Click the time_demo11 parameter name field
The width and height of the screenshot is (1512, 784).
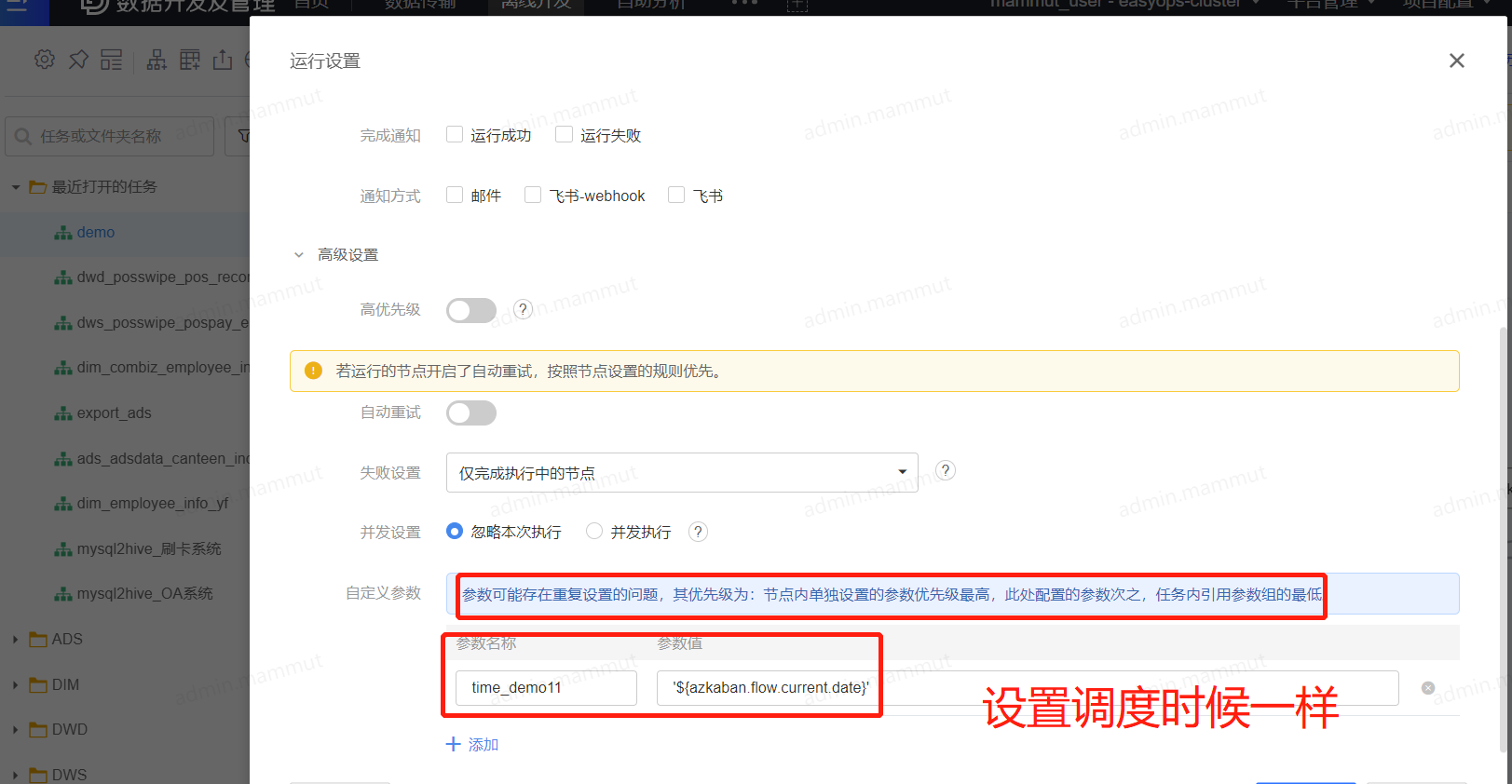[546, 688]
